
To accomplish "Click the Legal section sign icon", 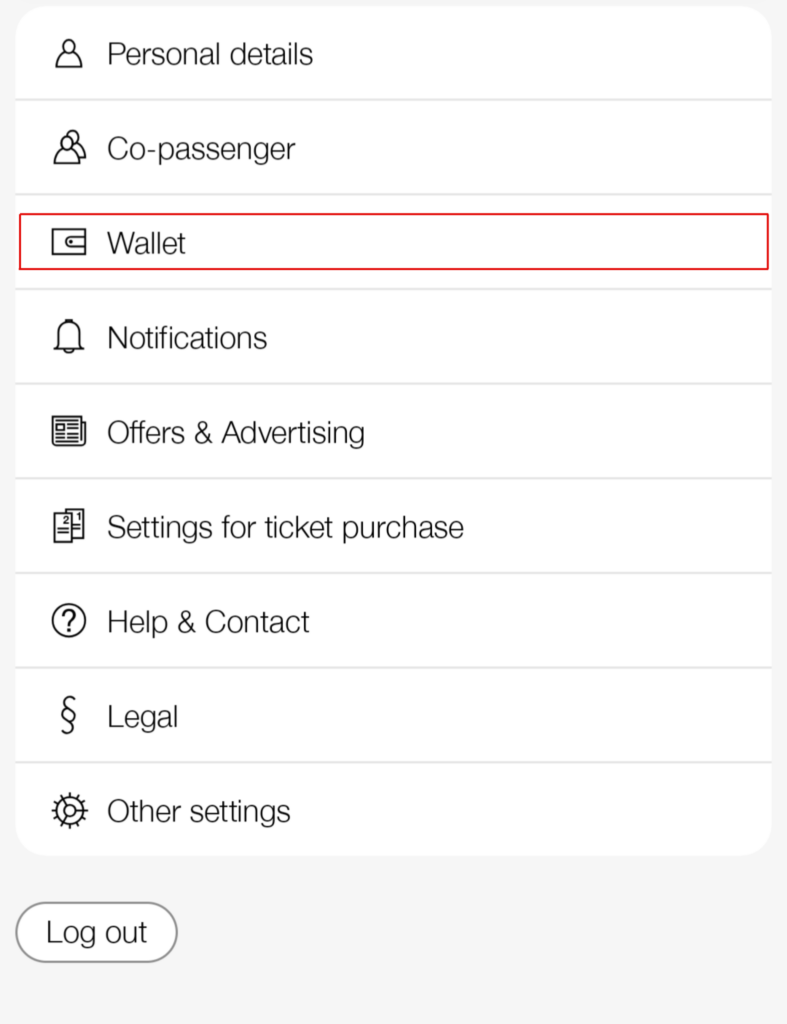I will click(69, 716).
